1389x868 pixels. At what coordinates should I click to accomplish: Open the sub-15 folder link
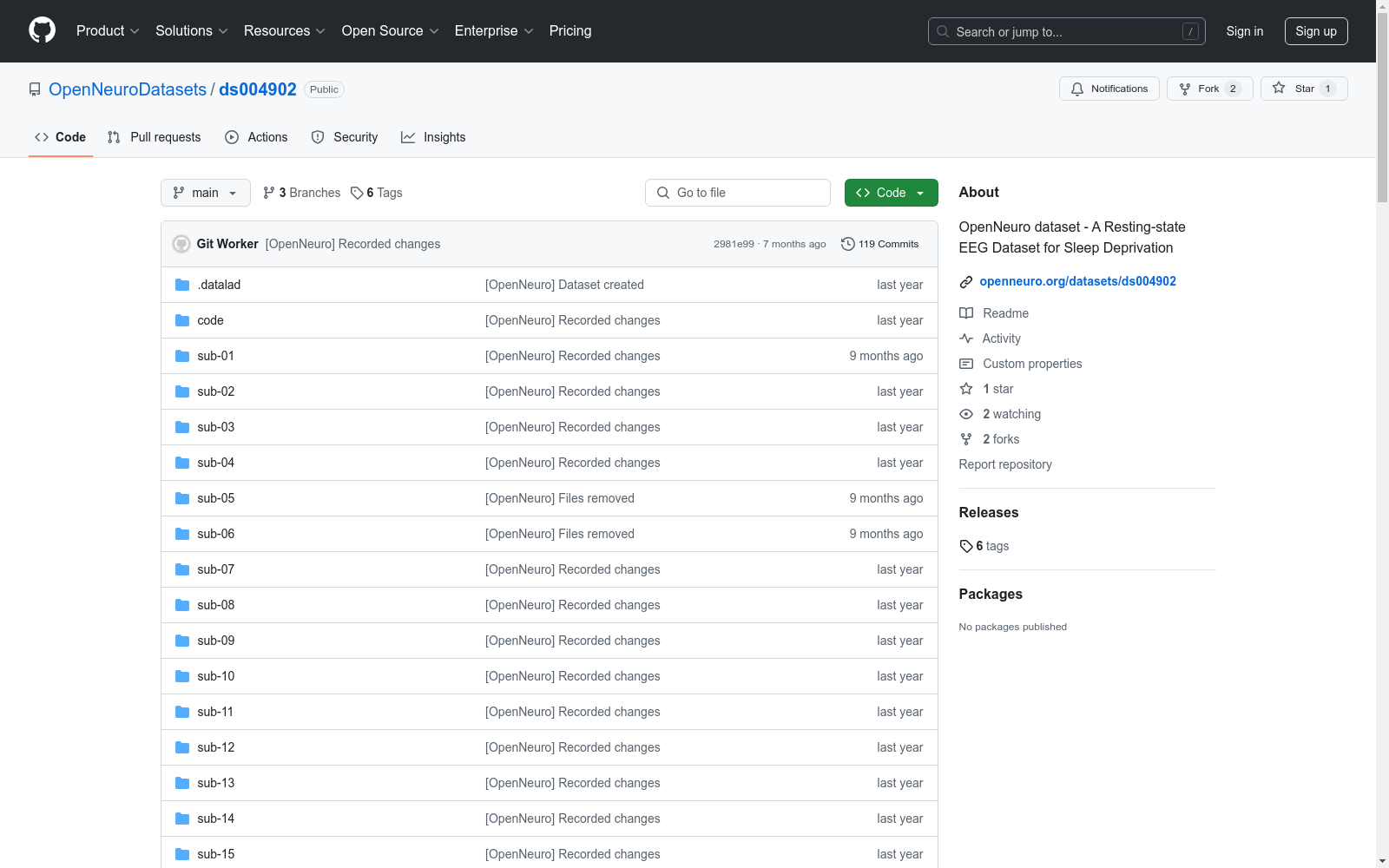216,854
